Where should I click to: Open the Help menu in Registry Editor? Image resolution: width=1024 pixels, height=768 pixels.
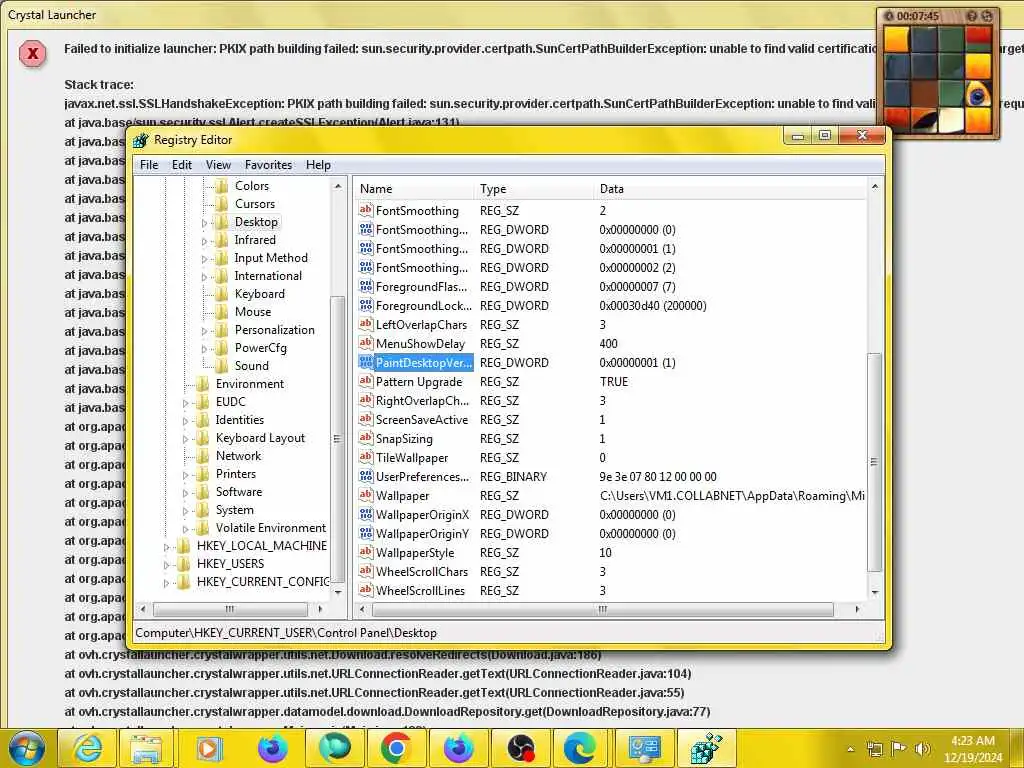pyautogui.click(x=318, y=165)
